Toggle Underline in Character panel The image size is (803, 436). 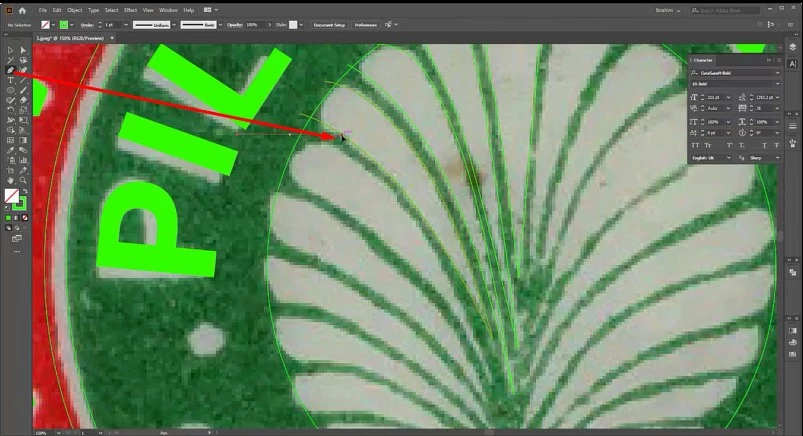click(765, 146)
